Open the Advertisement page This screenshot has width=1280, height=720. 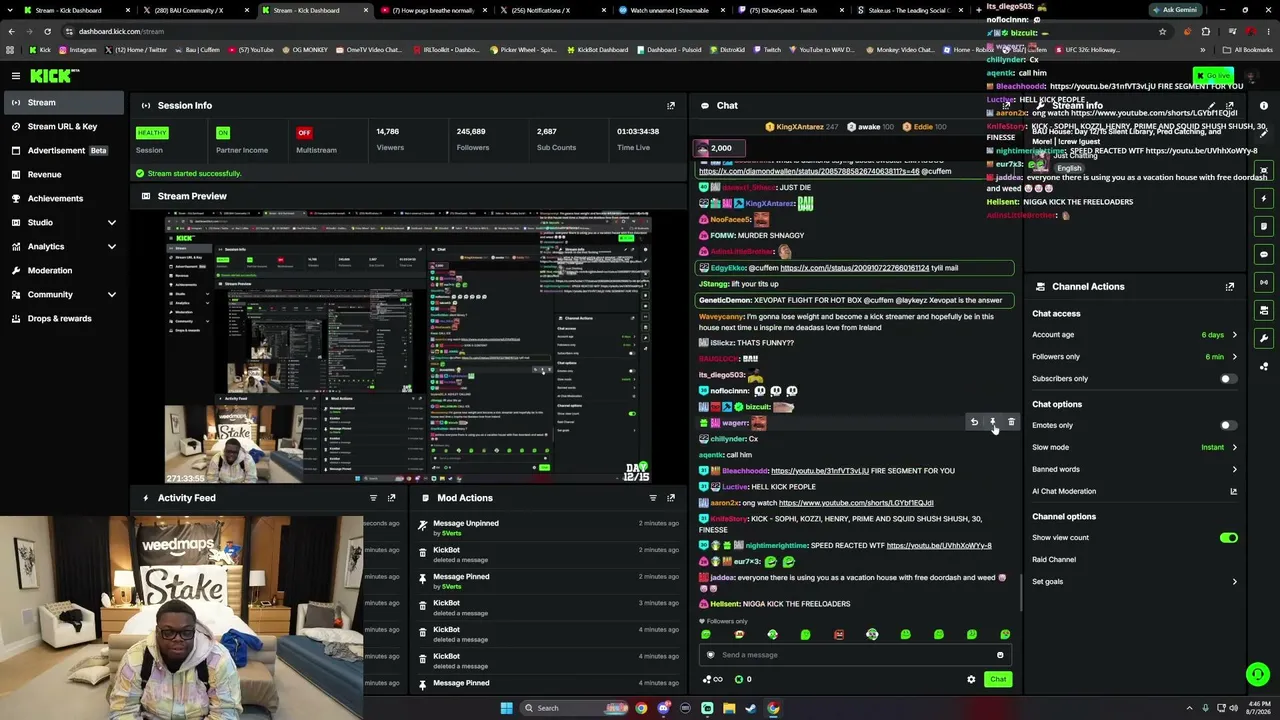click(64, 150)
